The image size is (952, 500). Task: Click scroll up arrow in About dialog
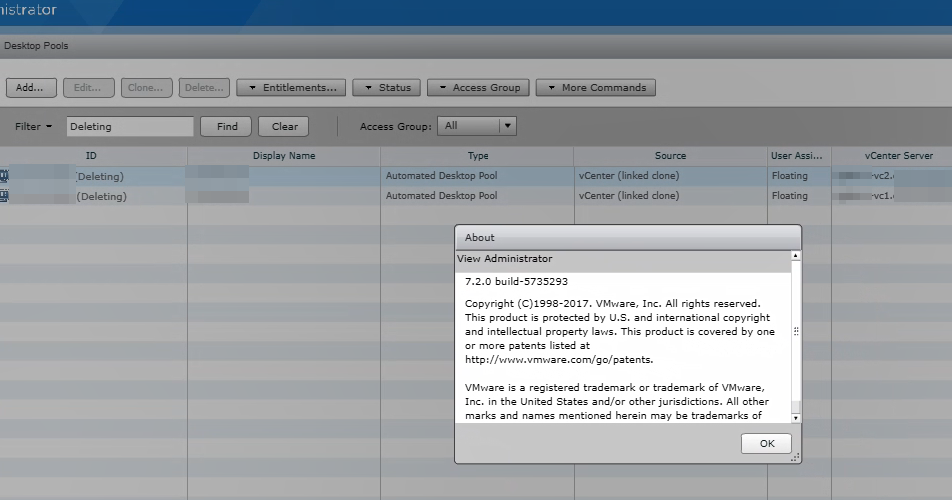click(796, 256)
